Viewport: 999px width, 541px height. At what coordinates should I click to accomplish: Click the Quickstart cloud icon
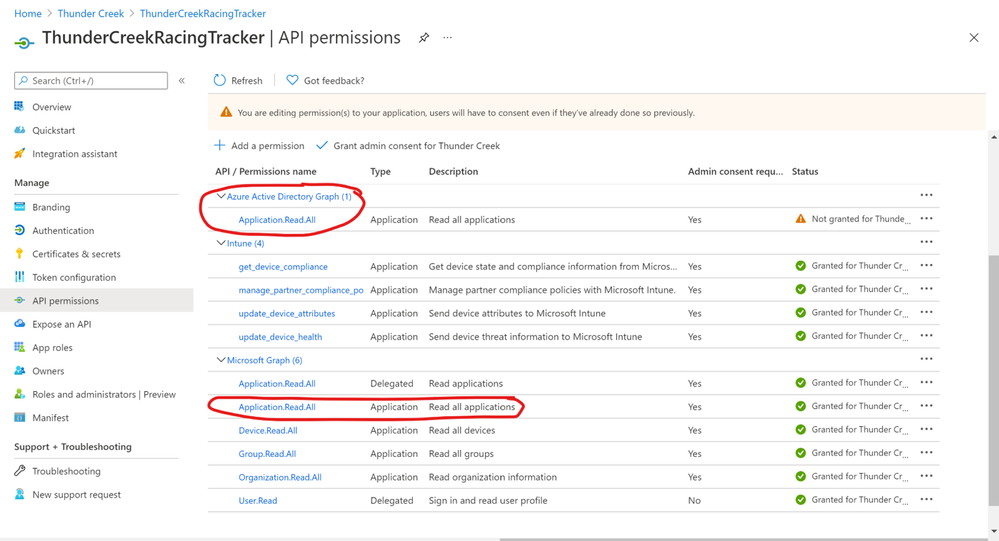click(x=20, y=130)
